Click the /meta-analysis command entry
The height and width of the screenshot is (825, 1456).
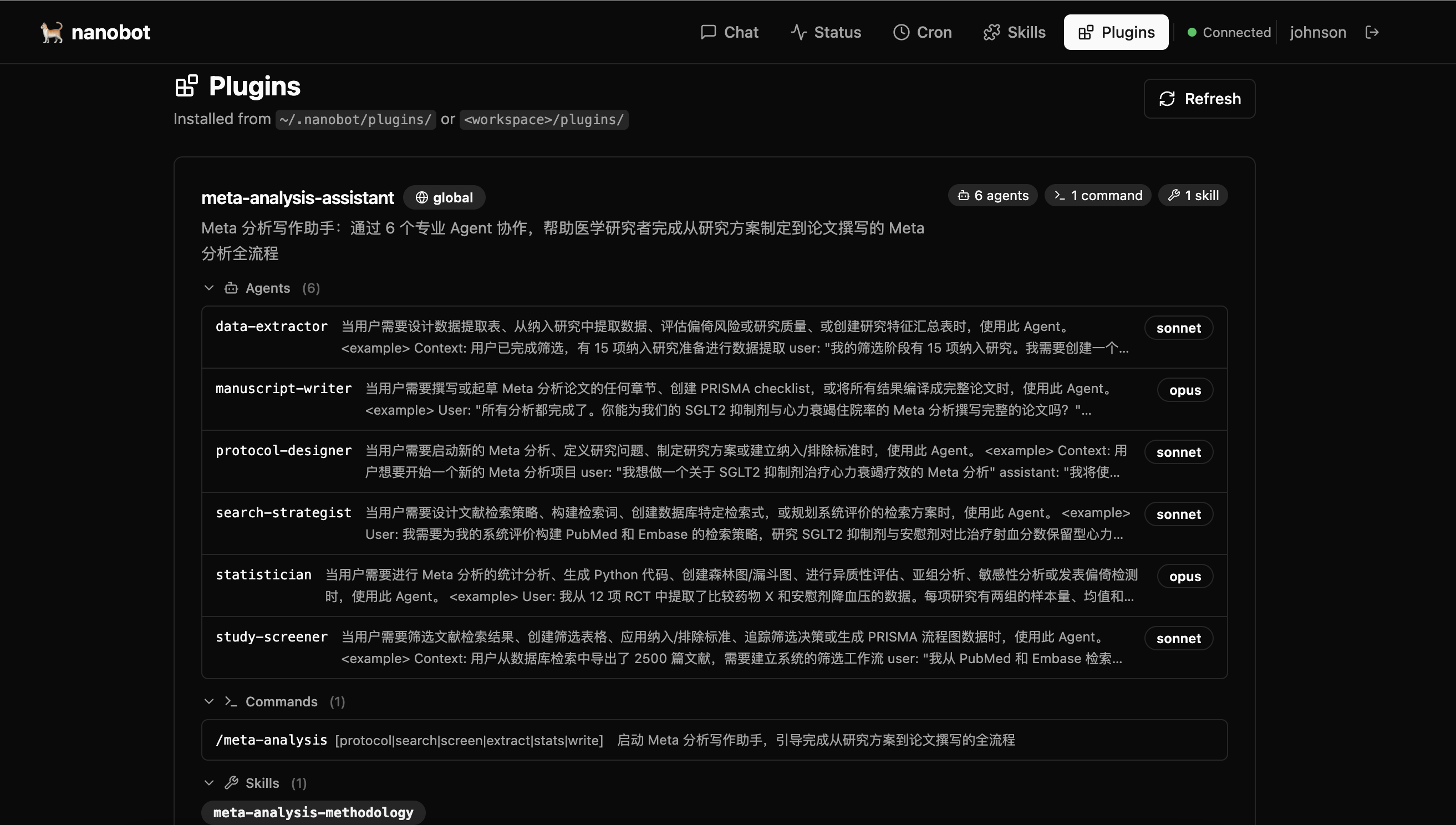(x=714, y=740)
